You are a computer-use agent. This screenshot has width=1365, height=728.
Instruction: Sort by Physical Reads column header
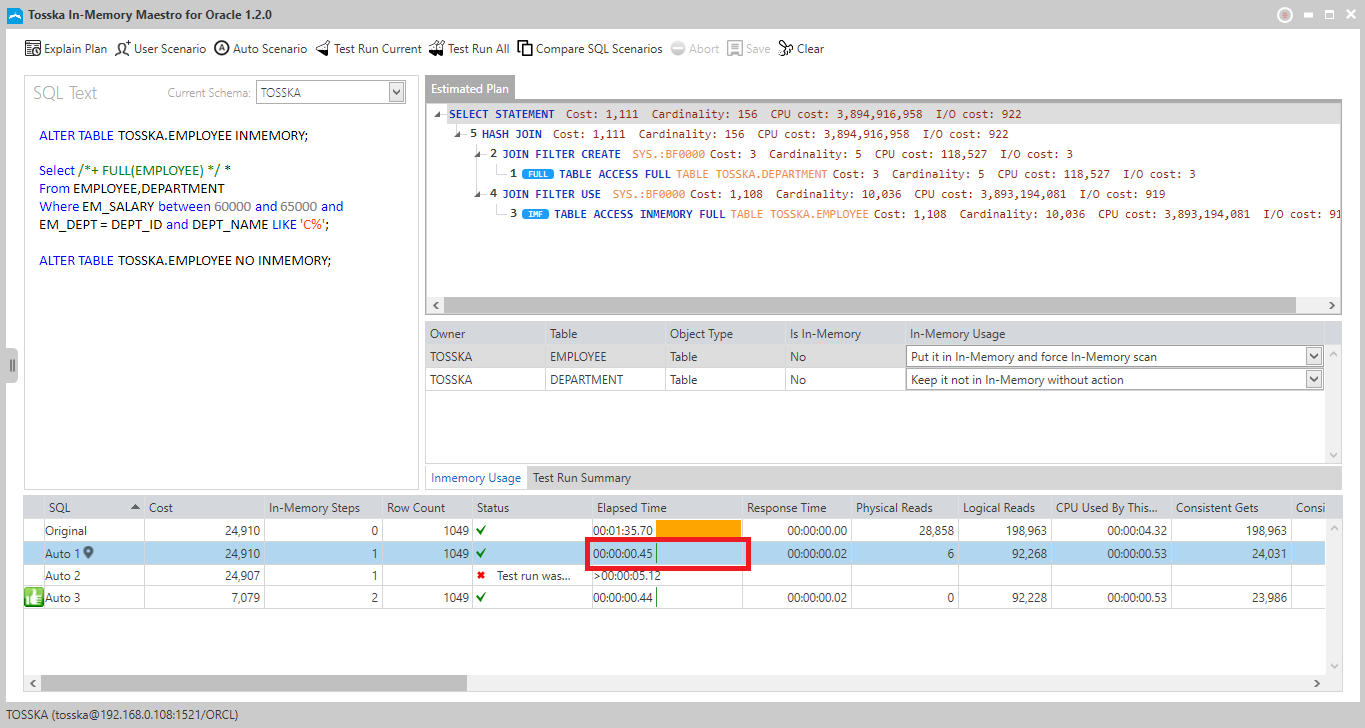click(x=905, y=507)
